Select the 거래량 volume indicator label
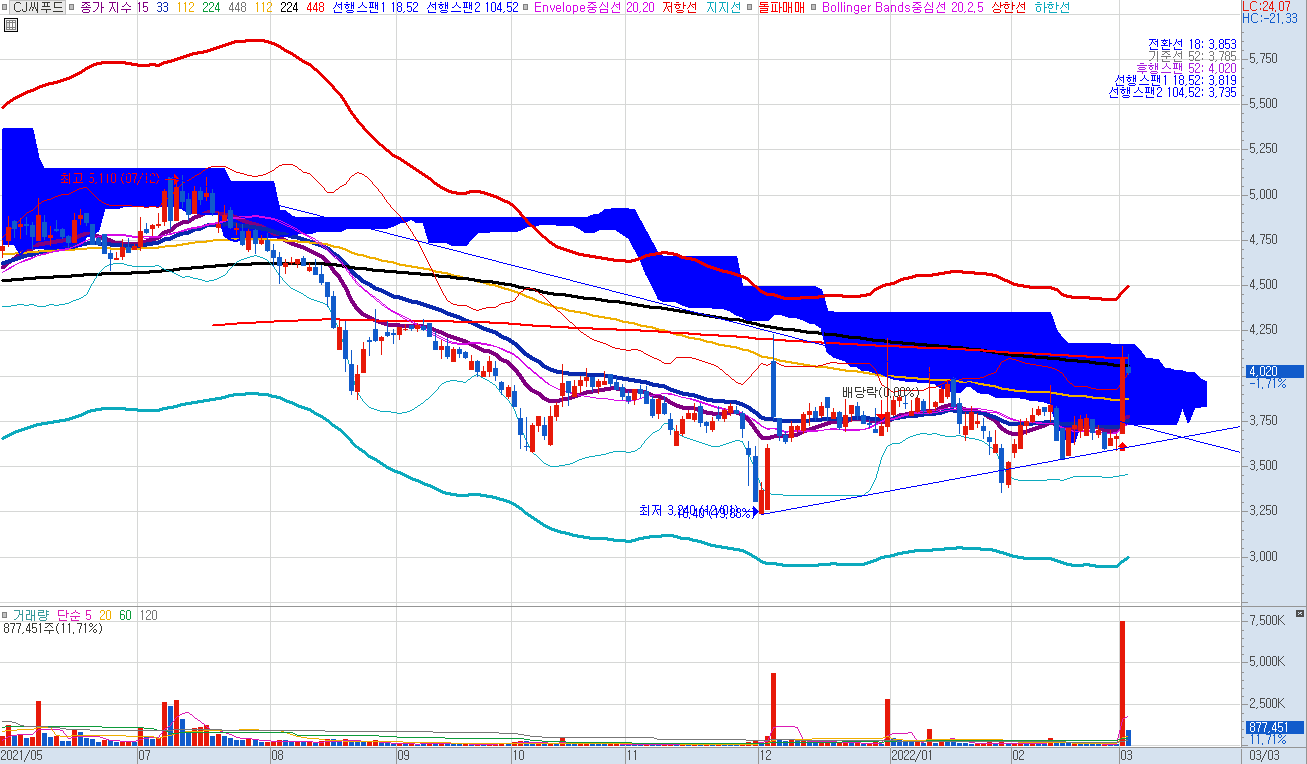 [x=33, y=615]
